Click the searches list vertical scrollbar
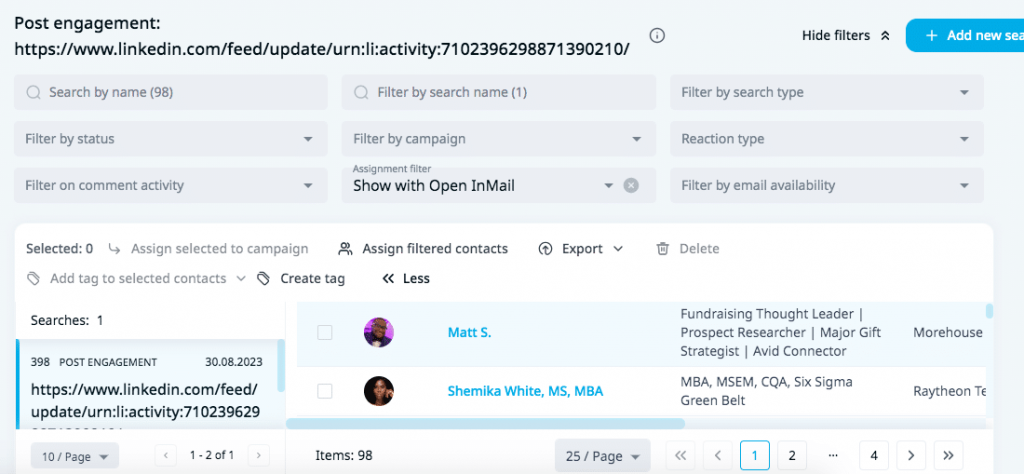Viewport: 1024px width, 474px height. tap(281, 366)
